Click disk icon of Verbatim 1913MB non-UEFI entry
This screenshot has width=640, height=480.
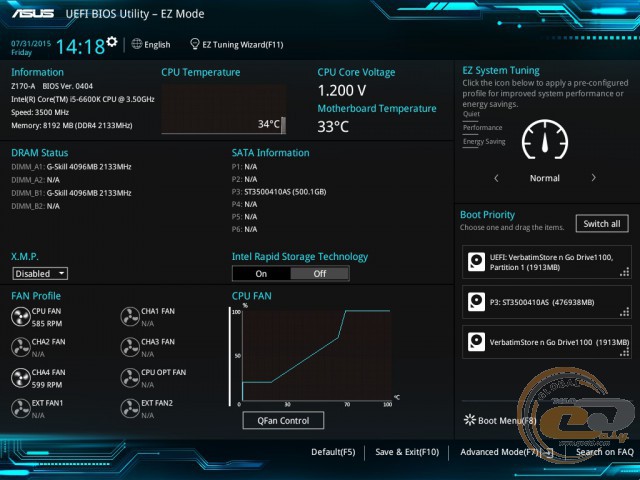pos(476,342)
